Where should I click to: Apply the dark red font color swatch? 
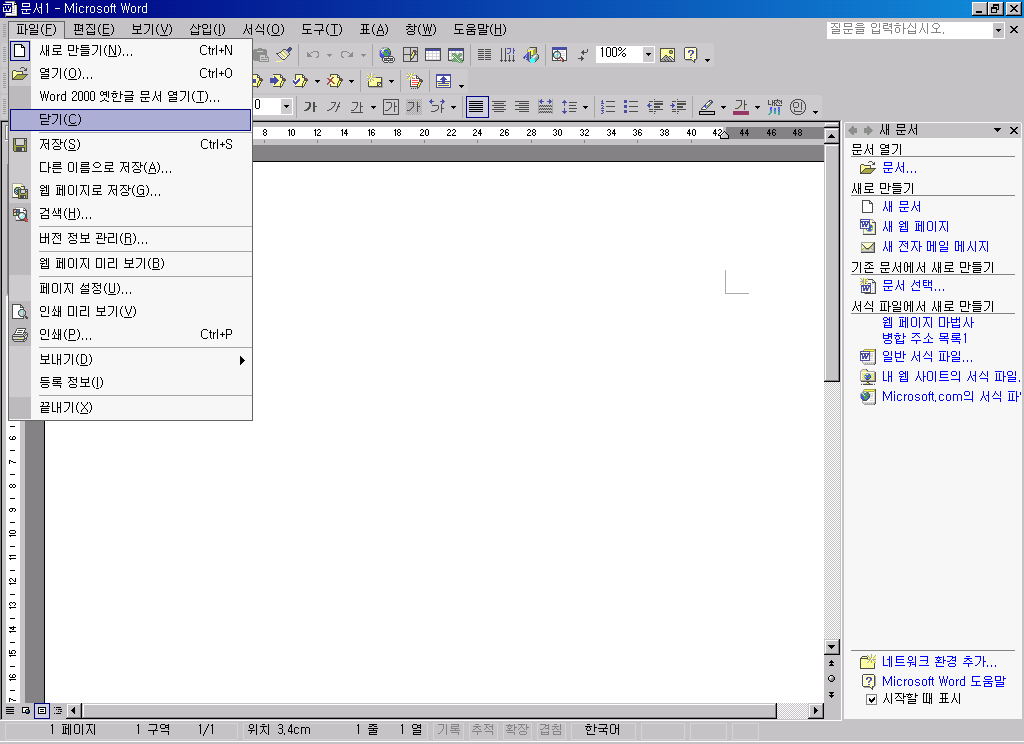(x=741, y=107)
